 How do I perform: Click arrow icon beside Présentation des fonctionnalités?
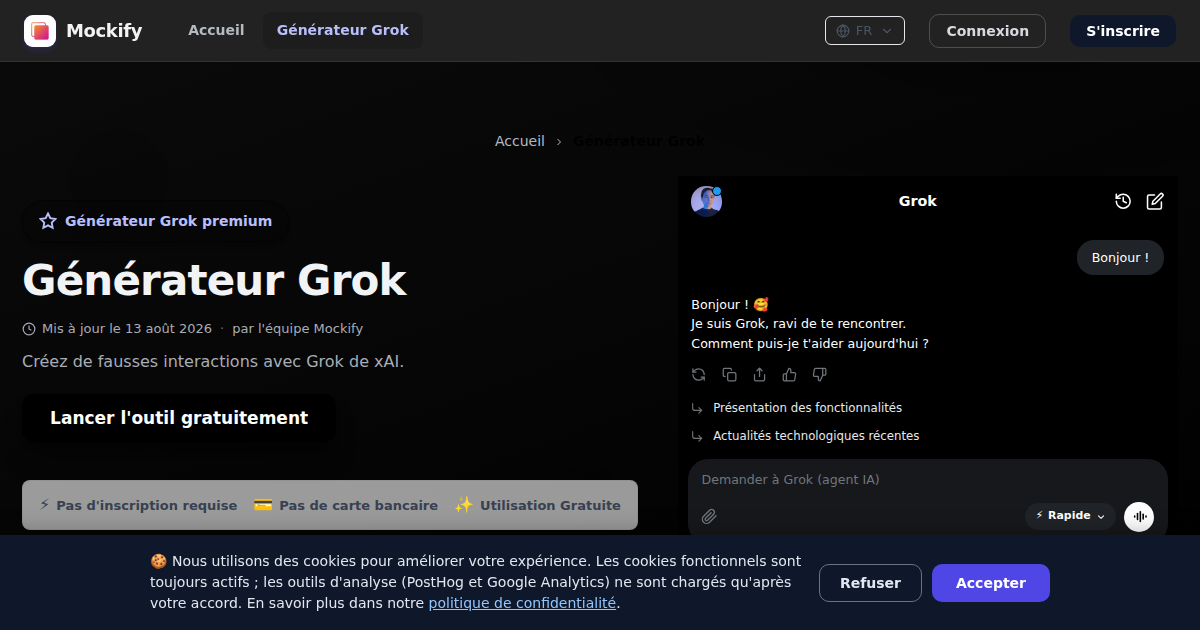[697, 408]
